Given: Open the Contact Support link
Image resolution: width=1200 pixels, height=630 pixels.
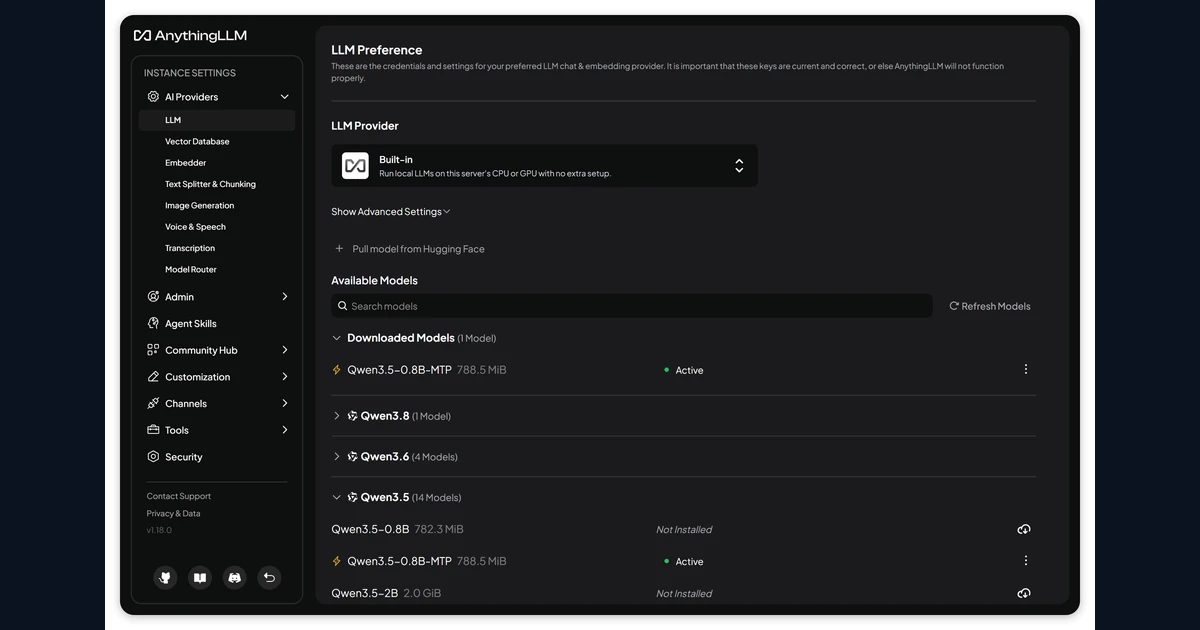Looking at the screenshot, I should 179,496.
